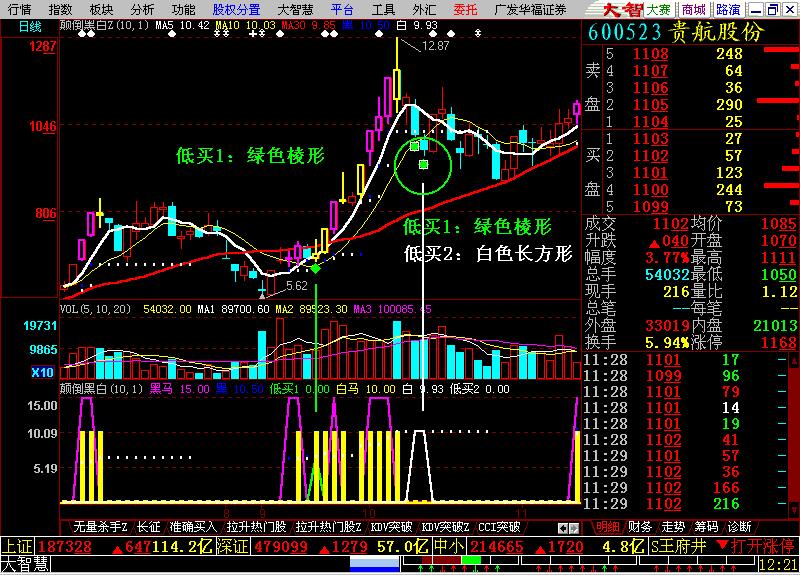Click the 日线 period selector
Viewport: 800px width, 575px height.
tap(29, 25)
